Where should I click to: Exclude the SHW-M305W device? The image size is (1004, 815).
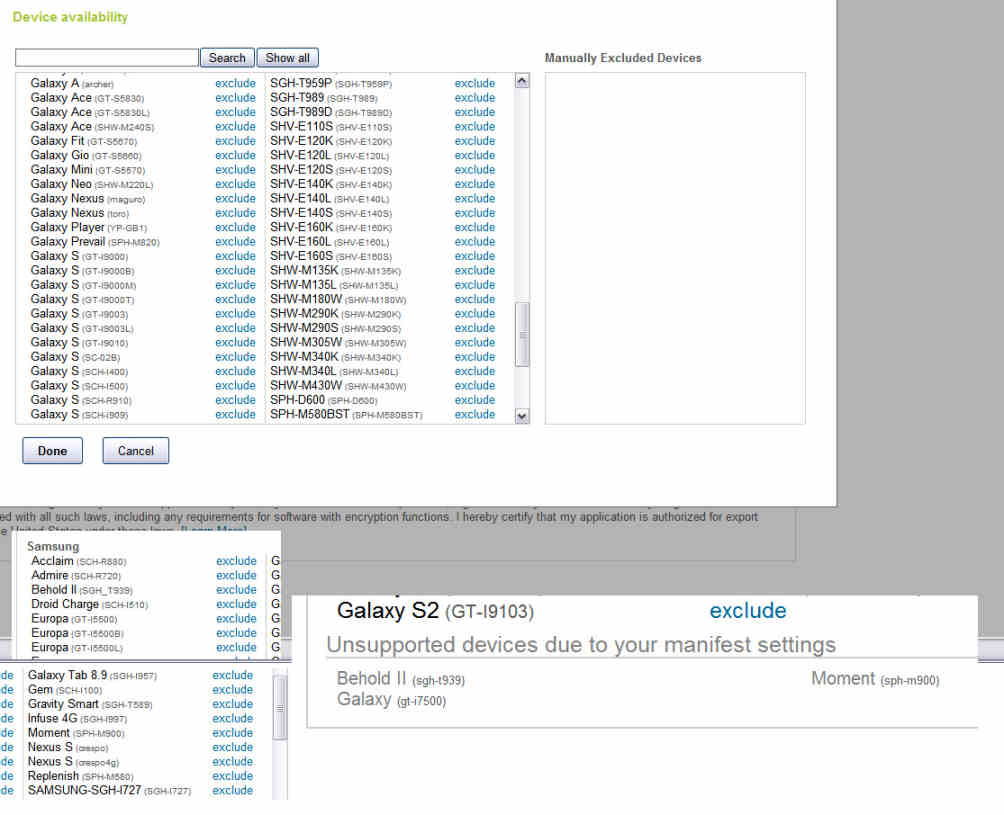tap(475, 343)
